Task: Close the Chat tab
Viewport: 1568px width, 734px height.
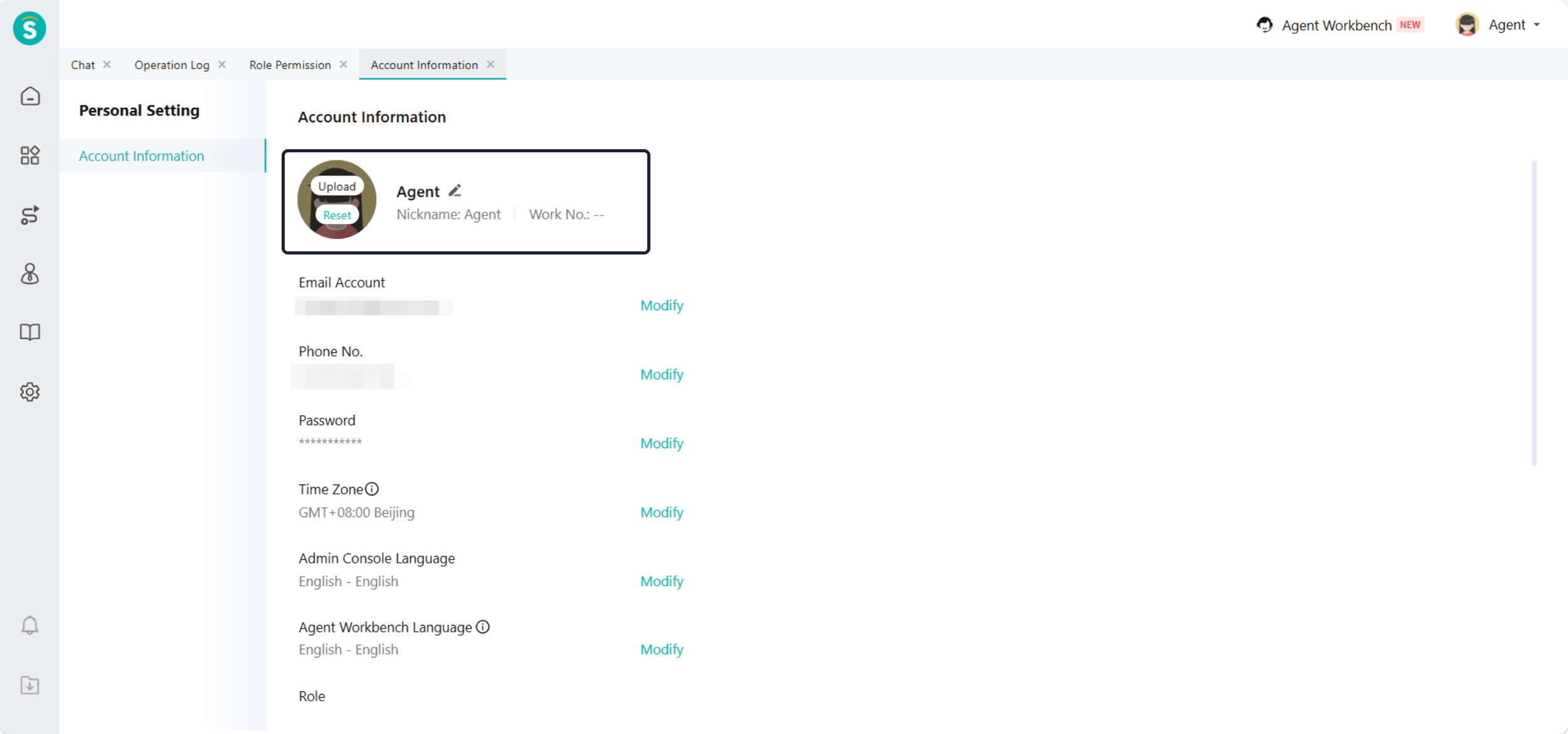Action: pos(107,65)
